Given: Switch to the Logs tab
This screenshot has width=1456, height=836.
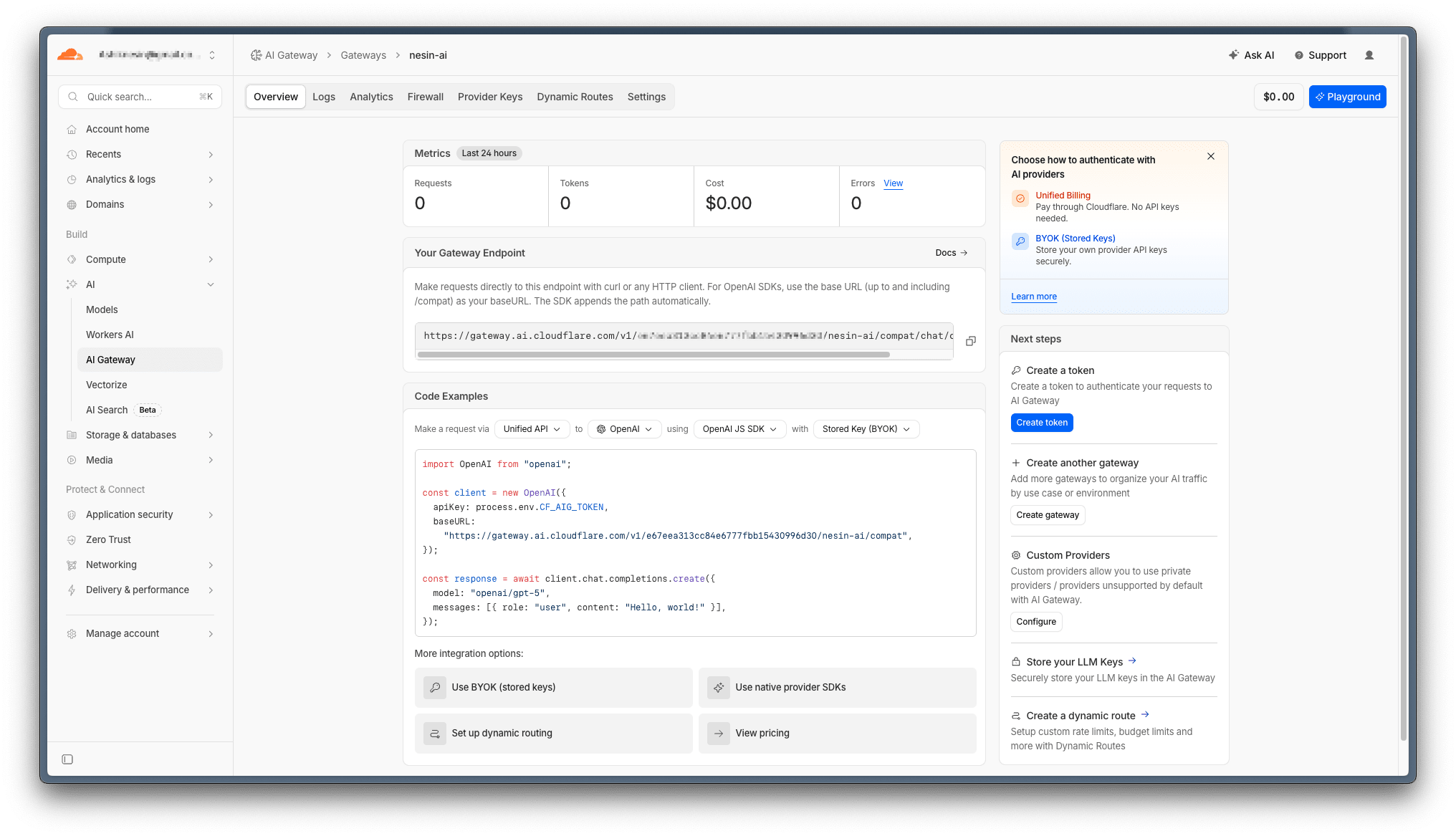Looking at the screenshot, I should click(324, 97).
